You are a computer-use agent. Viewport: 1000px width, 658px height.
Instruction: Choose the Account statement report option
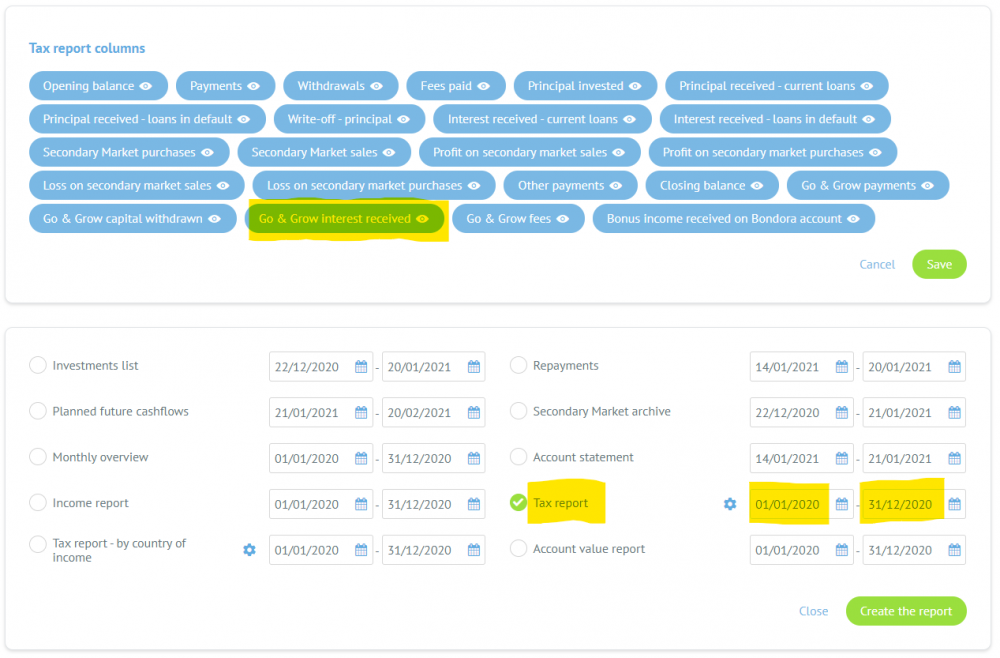pyautogui.click(x=518, y=458)
